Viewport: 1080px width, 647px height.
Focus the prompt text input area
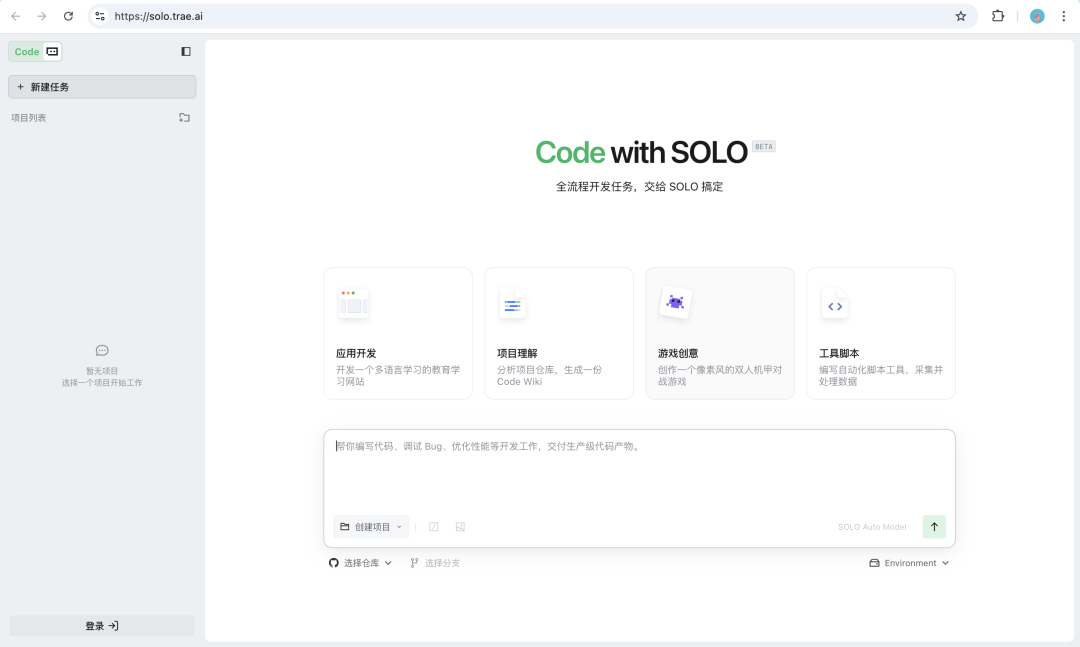pos(639,472)
